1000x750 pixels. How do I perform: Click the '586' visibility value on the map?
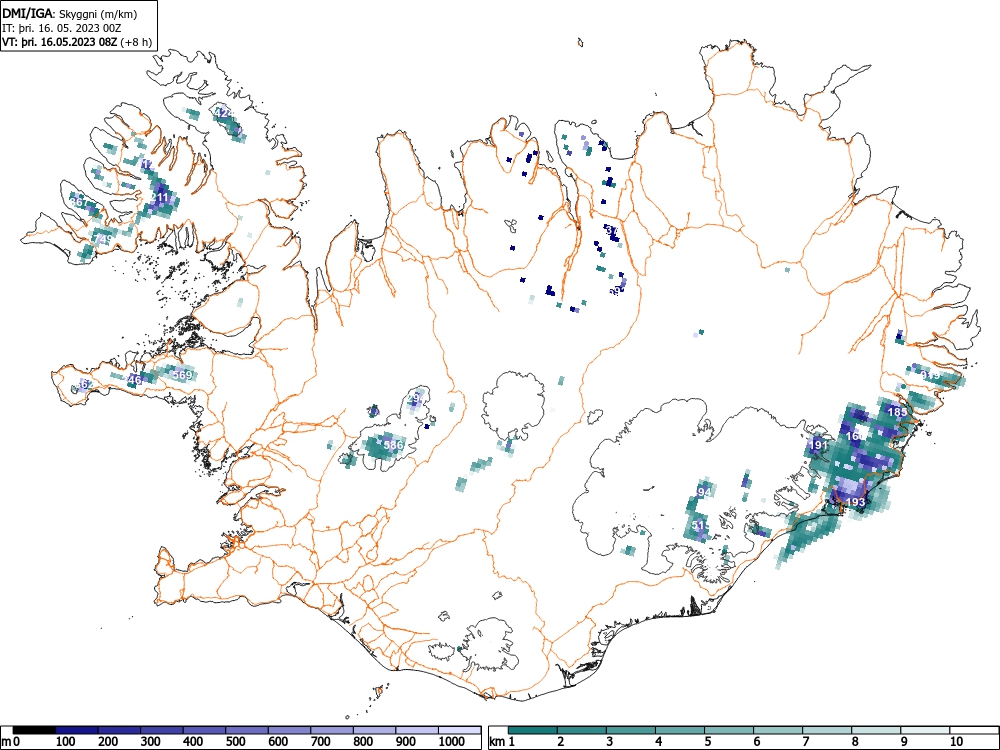coord(393,445)
